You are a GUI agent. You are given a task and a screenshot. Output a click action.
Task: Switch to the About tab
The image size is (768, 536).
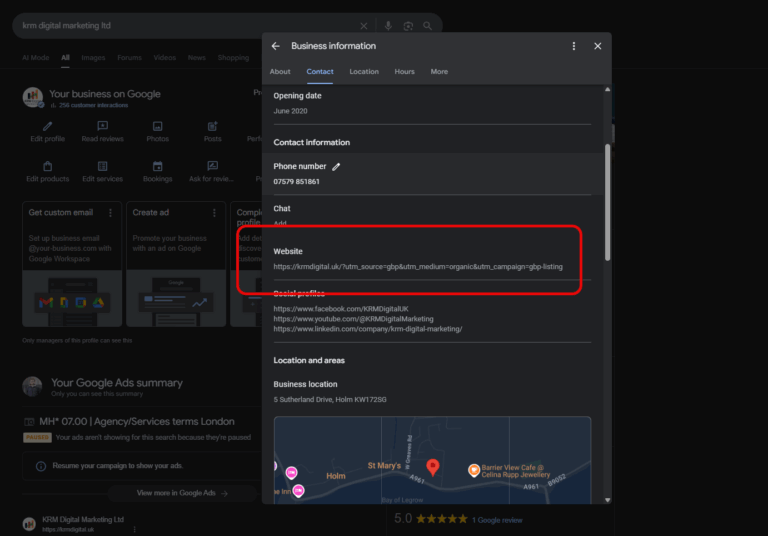click(x=280, y=72)
